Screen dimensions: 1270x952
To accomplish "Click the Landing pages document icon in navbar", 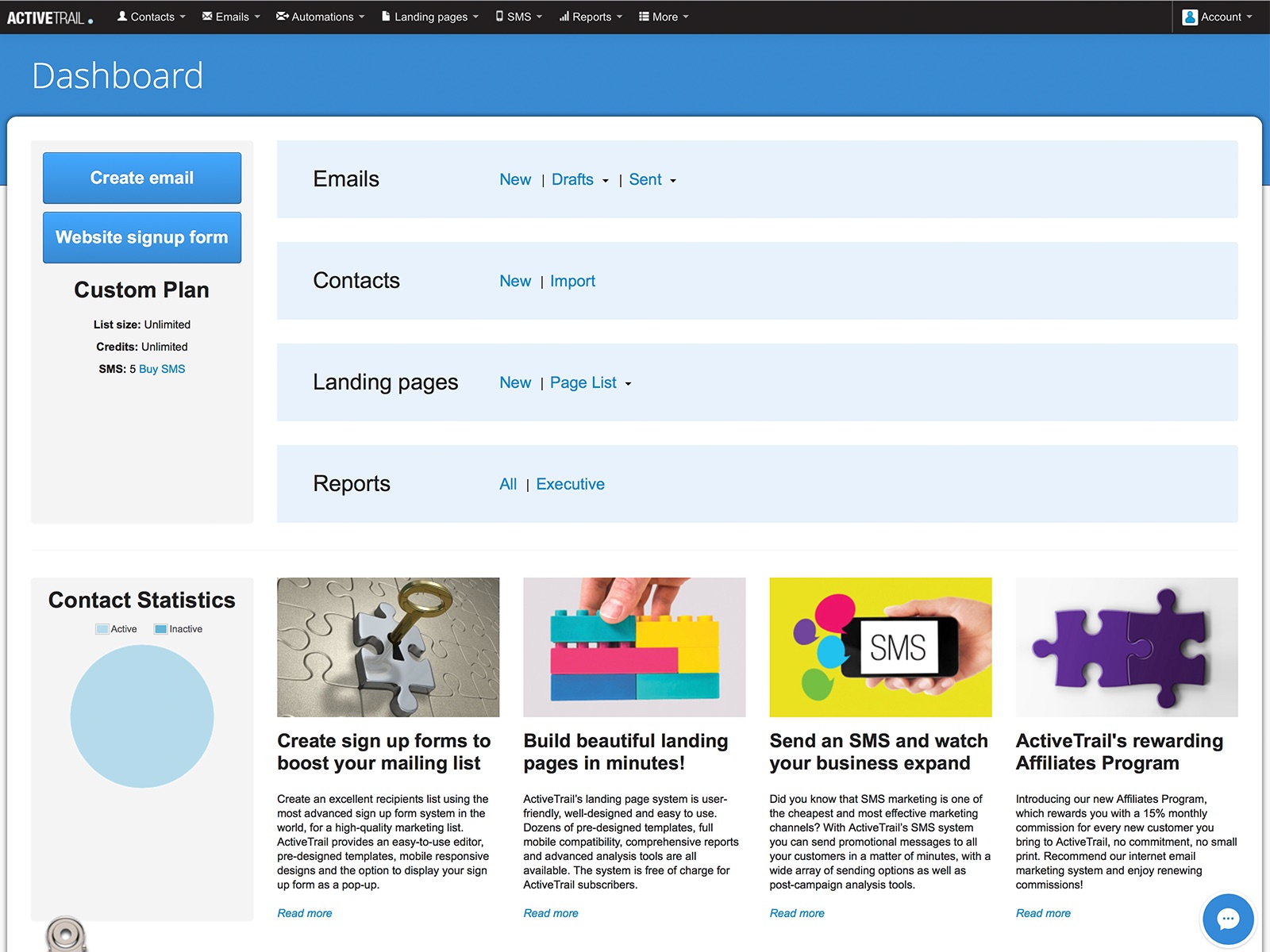I will [386, 16].
